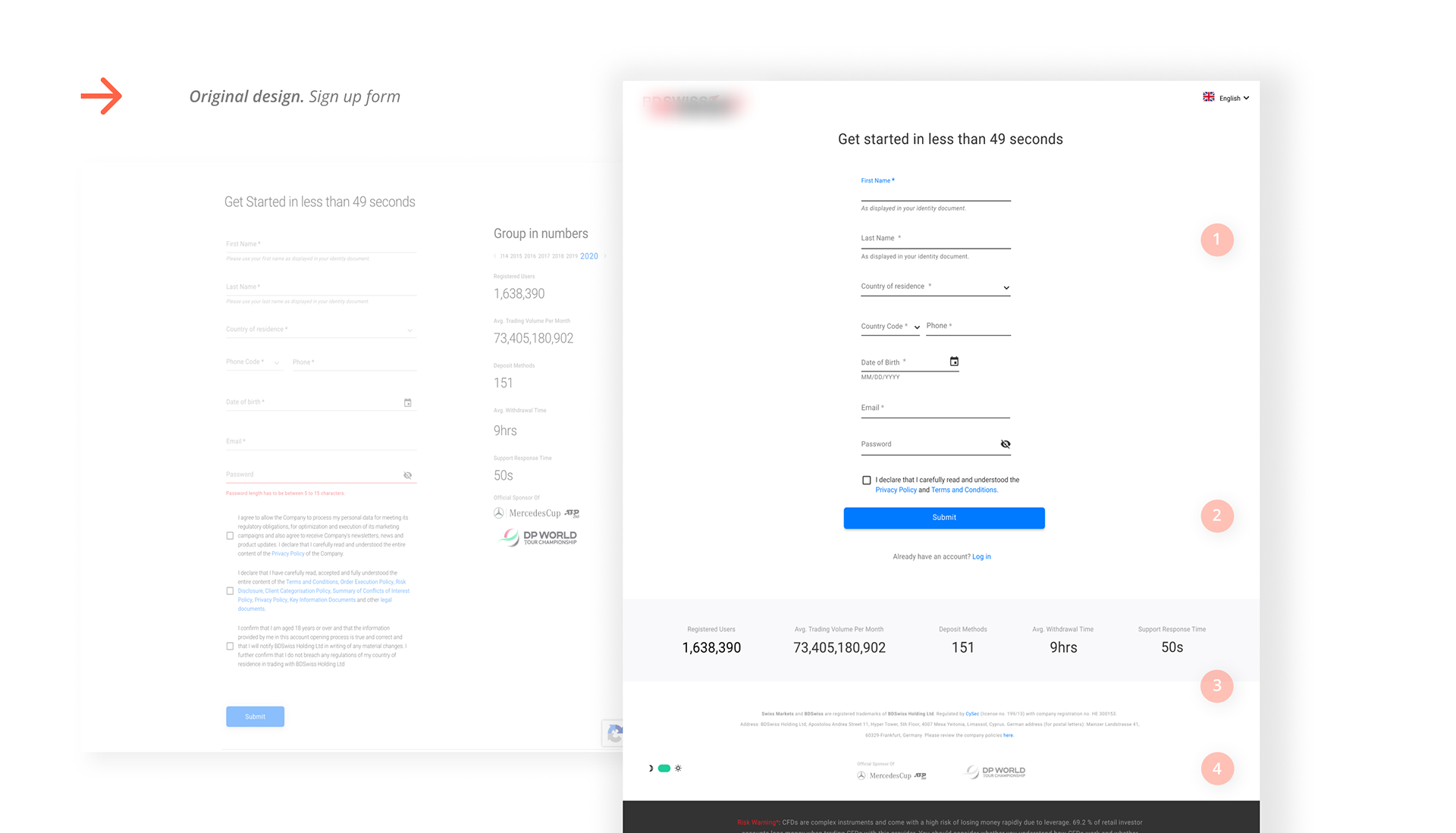
Task: Click MercedesCup logo in redesigned footer
Action: coord(892,775)
